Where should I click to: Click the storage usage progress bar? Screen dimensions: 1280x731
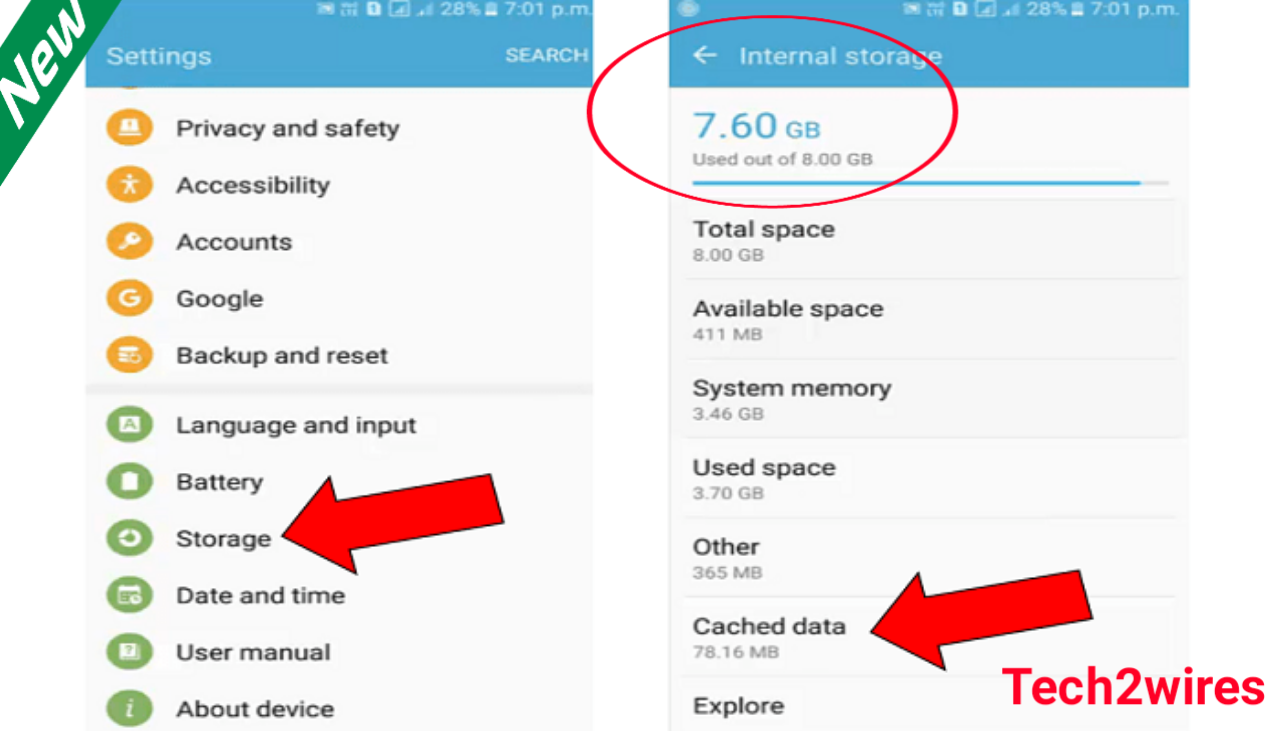tap(930, 183)
